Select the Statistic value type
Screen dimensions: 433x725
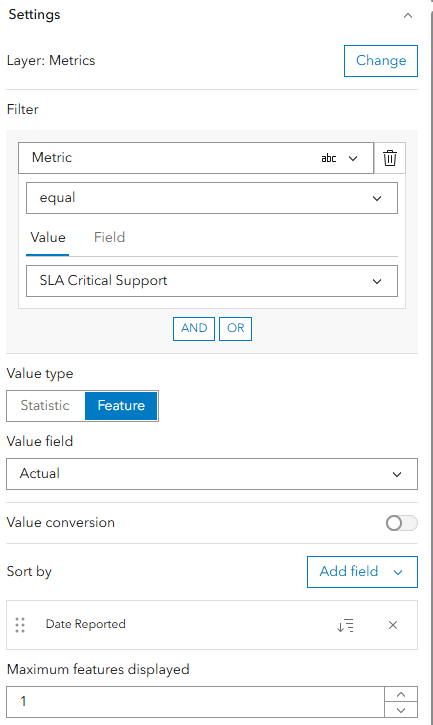click(45, 406)
